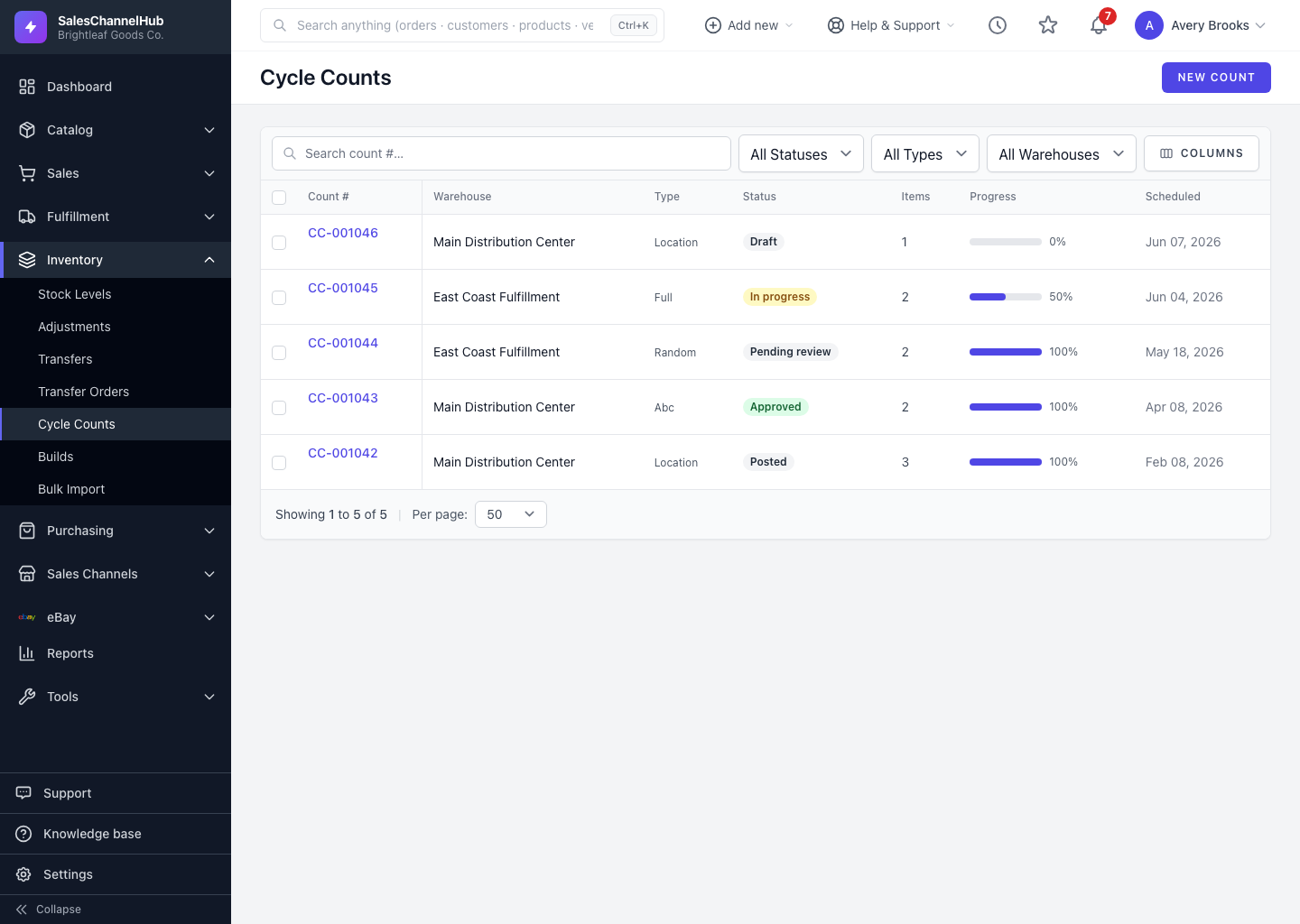Click the Dashboard grid icon
Screen dimensions: 1300x924
coord(27,87)
